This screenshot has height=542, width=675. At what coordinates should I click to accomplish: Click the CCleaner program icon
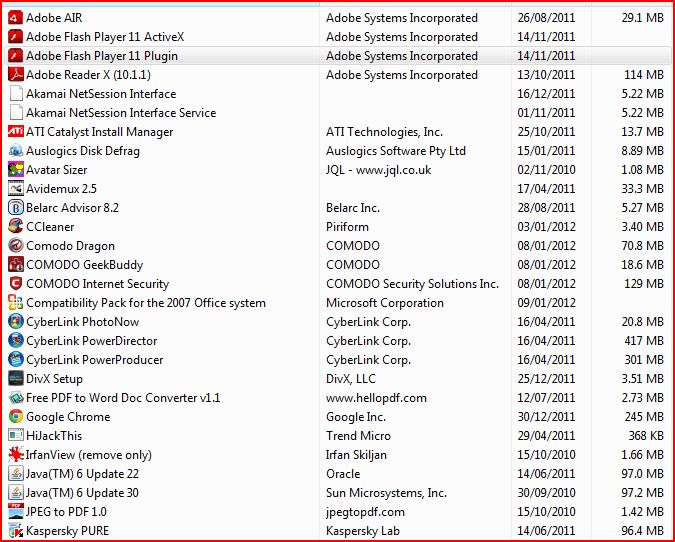16,227
